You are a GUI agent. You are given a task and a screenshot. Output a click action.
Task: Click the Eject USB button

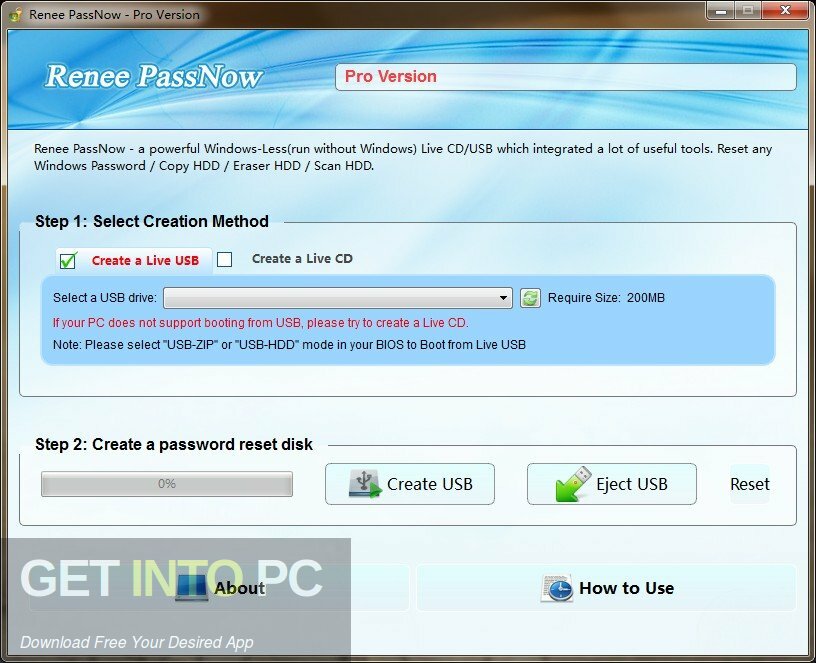pyautogui.click(x=611, y=484)
